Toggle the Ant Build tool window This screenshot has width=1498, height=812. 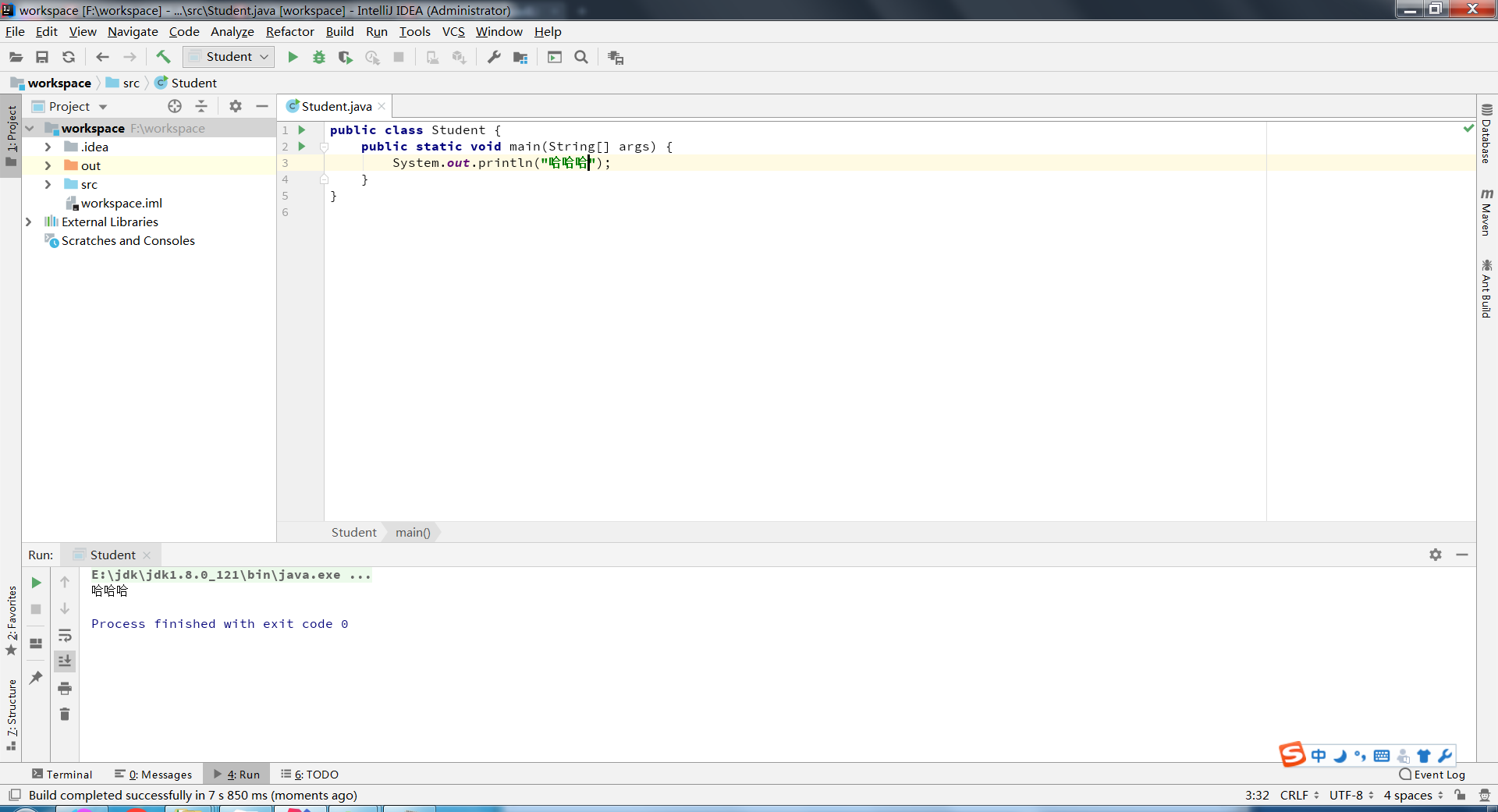[x=1486, y=288]
